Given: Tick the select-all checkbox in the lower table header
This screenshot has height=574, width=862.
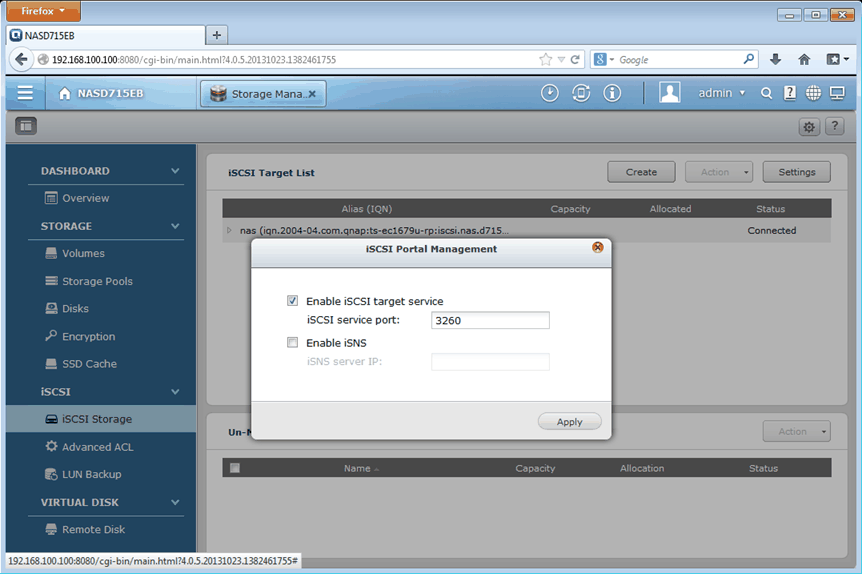Looking at the screenshot, I should [235, 468].
